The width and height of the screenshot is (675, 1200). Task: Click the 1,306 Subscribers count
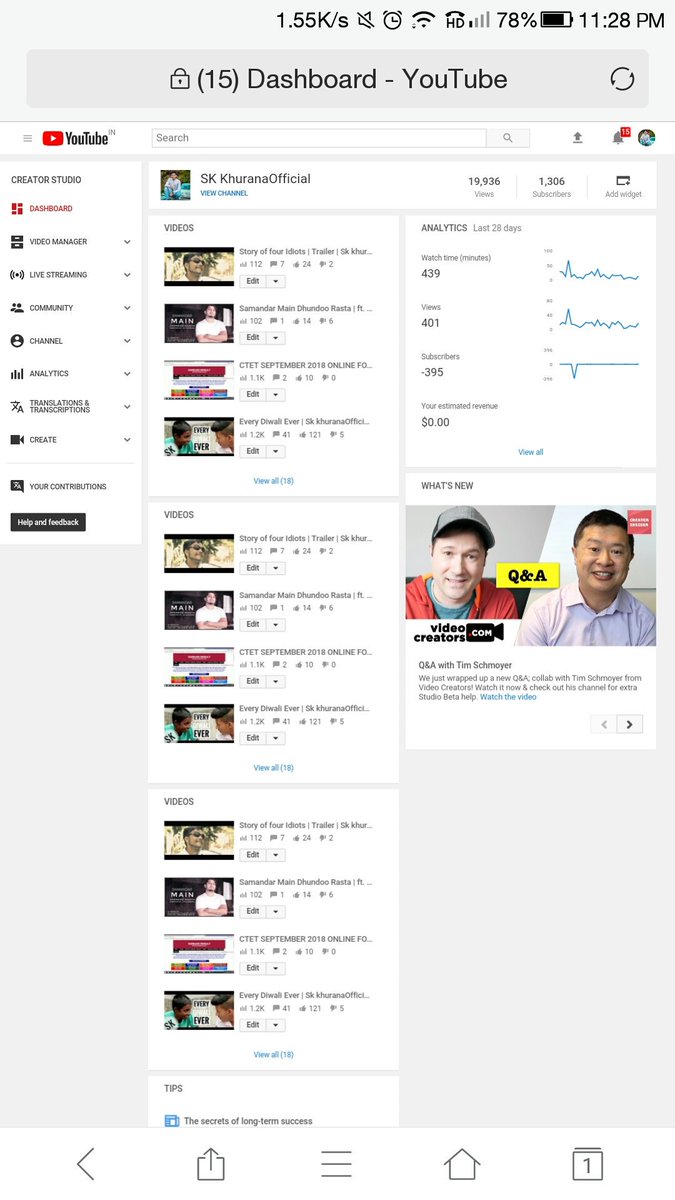click(x=551, y=182)
